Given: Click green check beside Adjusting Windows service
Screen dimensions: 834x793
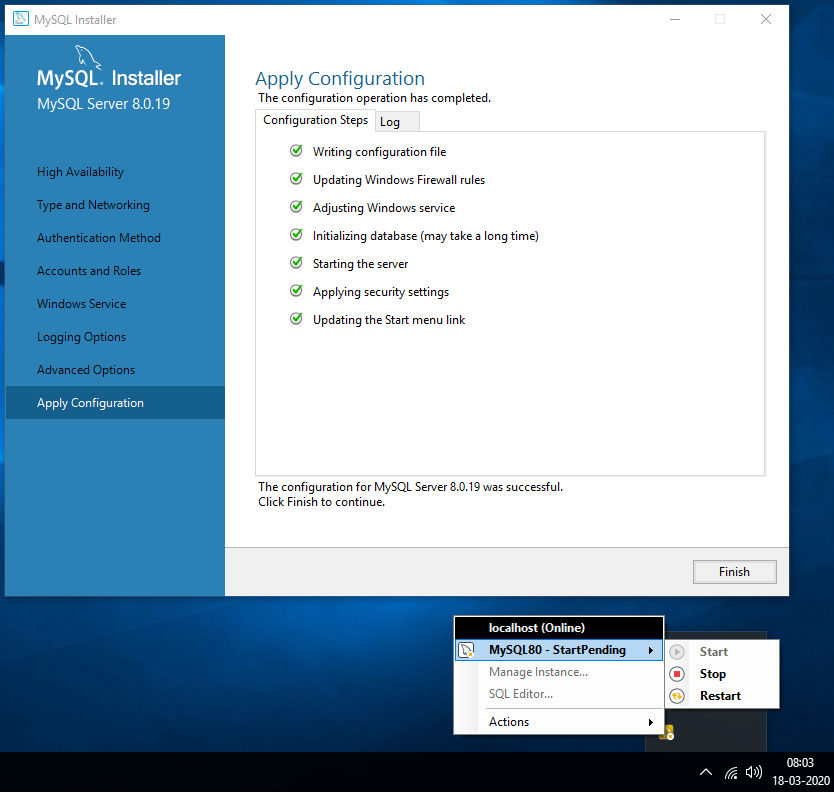Looking at the screenshot, I should [x=296, y=207].
